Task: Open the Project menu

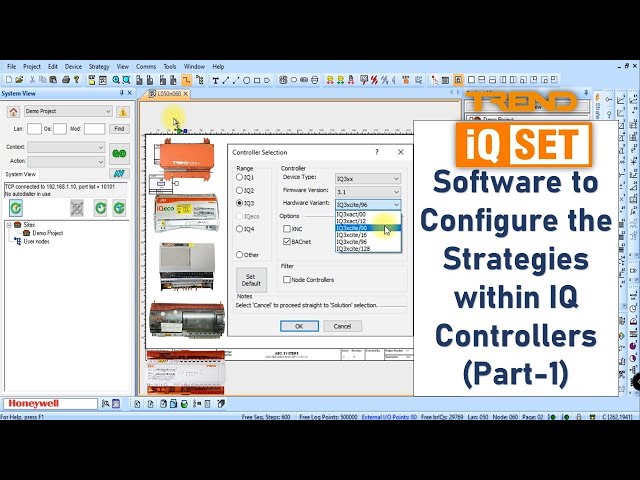Action: [32, 67]
